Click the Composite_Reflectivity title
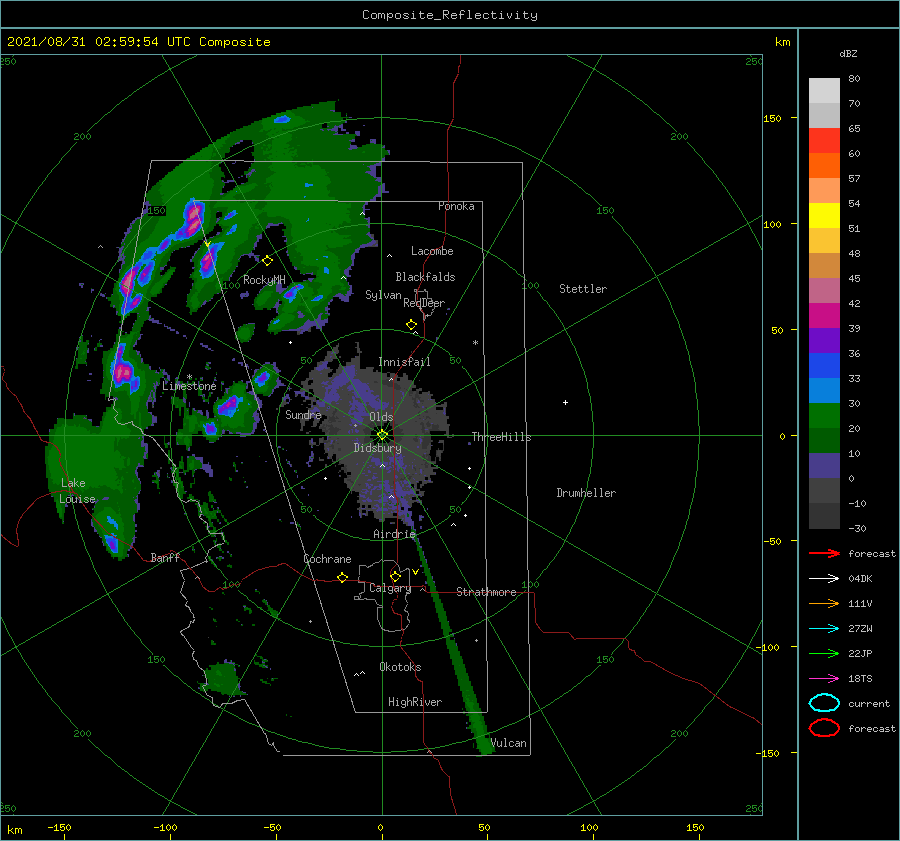 450,15
